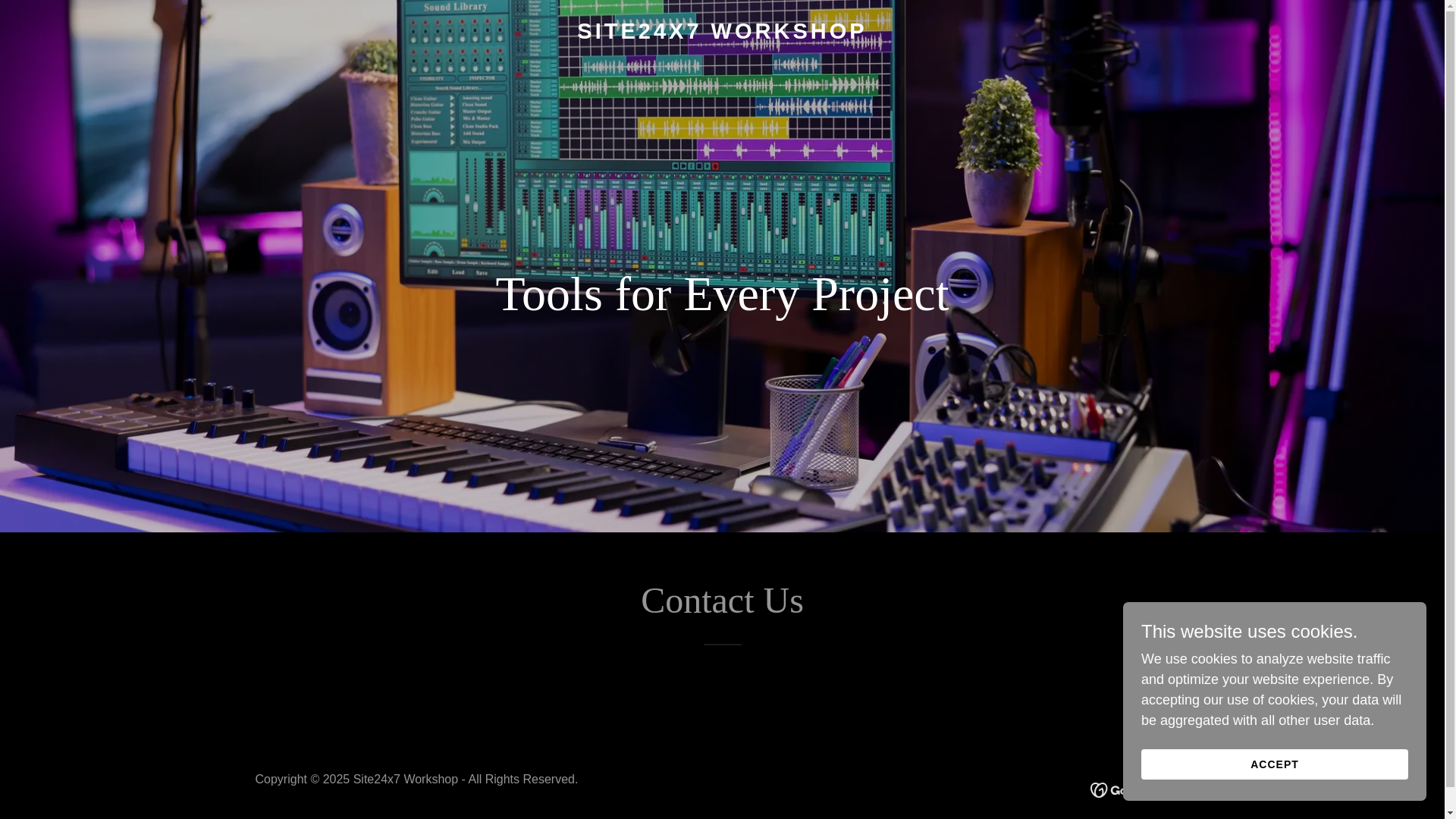This screenshot has height=819, width=1456.
Task: Select the 'Tools for Every Project' headline
Action: pos(722,294)
